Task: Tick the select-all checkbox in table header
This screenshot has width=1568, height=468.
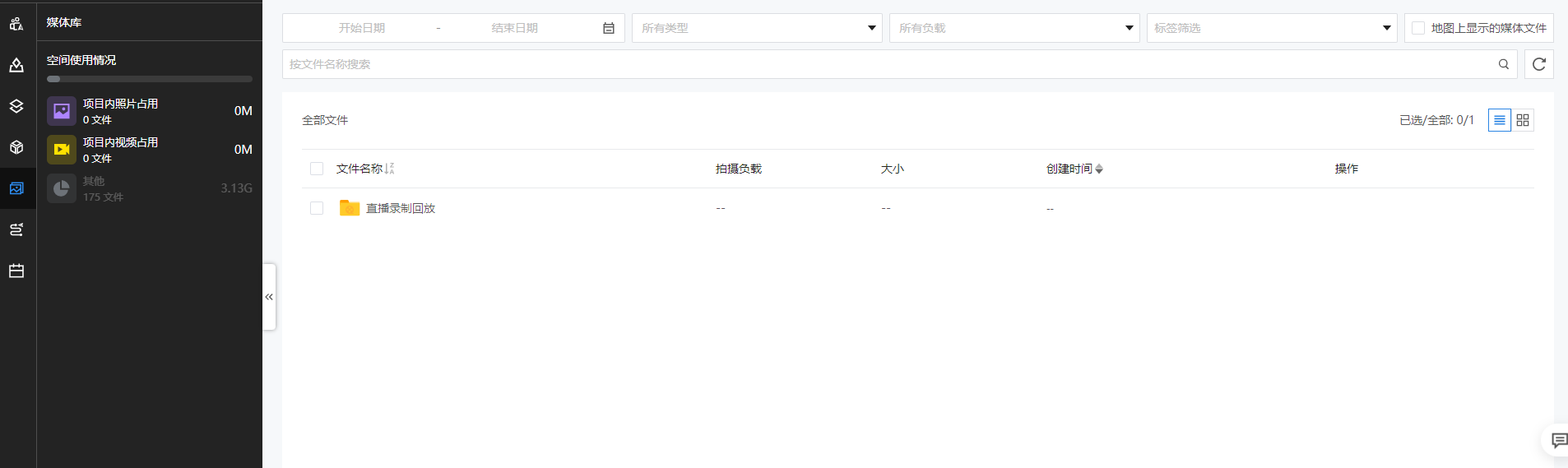Action: pos(317,169)
